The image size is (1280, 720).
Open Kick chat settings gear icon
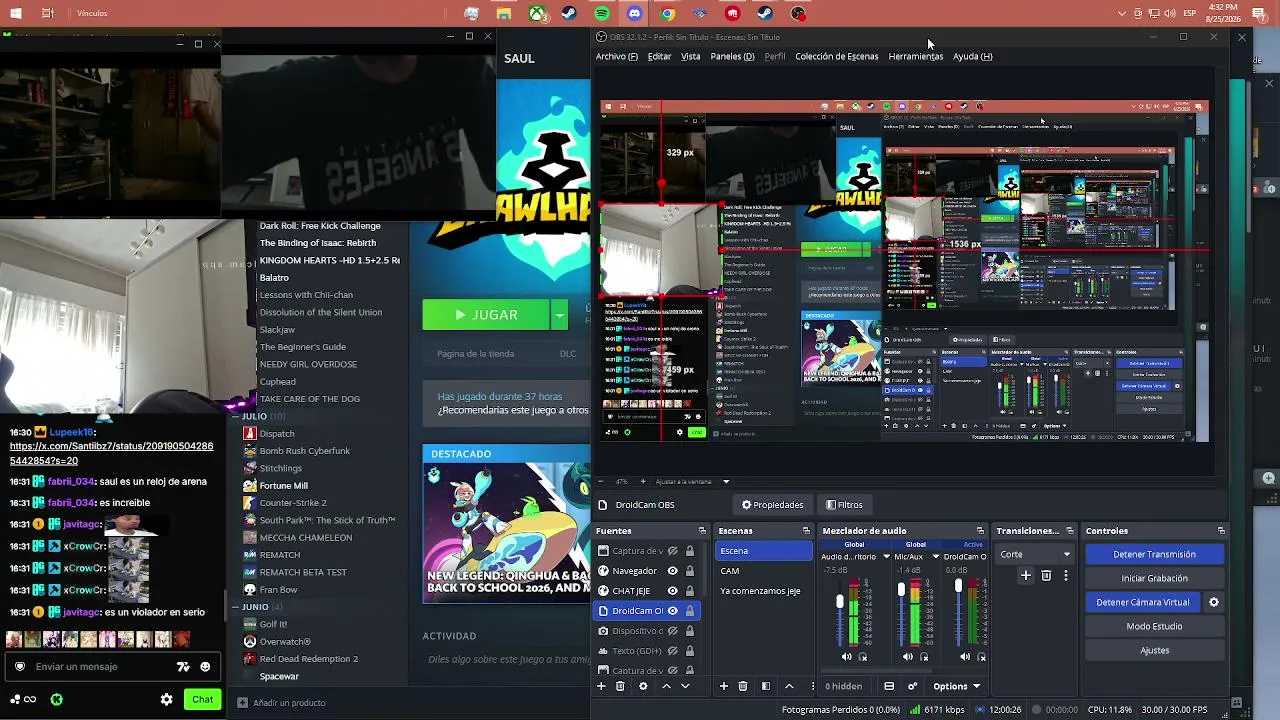(167, 699)
